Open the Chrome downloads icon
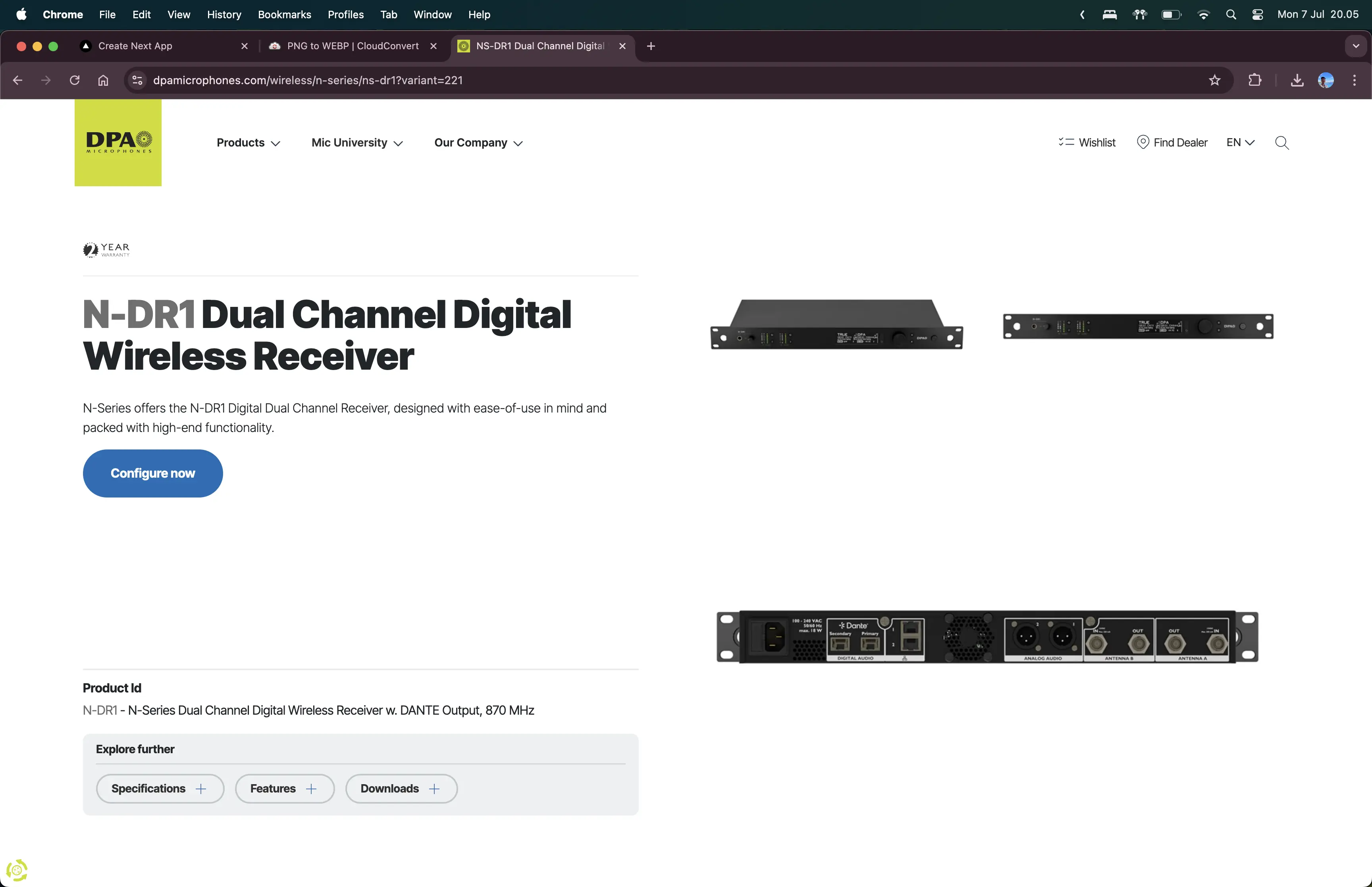The height and width of the screenshot is (887, 1372). 1297,80
